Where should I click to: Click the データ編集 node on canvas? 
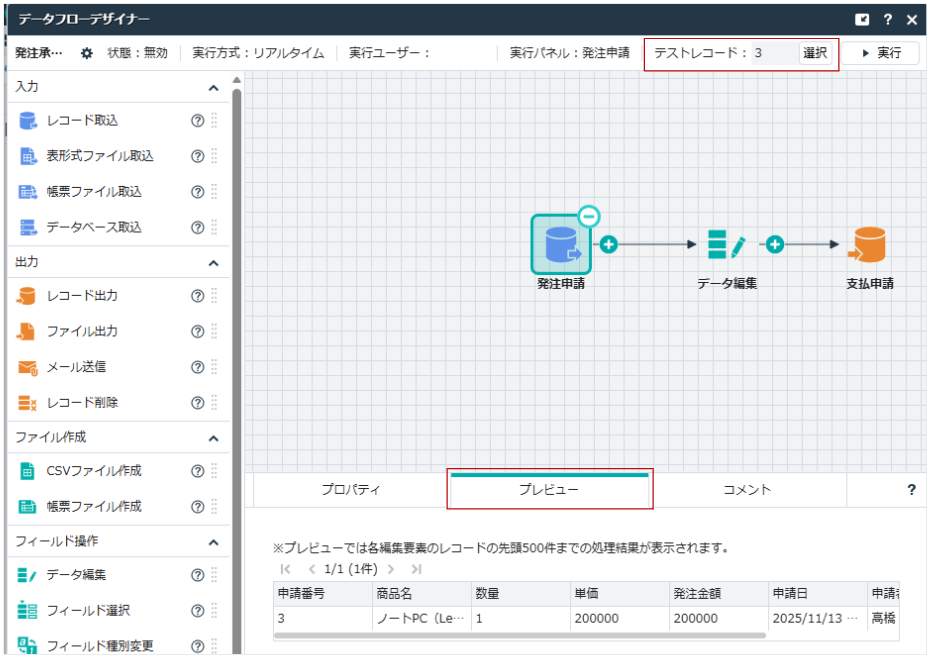click(726, 245)
